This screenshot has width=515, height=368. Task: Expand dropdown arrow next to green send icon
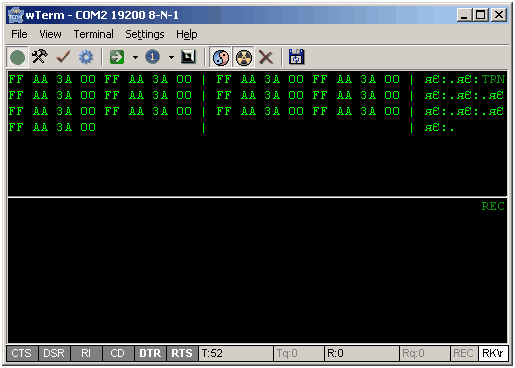coord(135,57)
